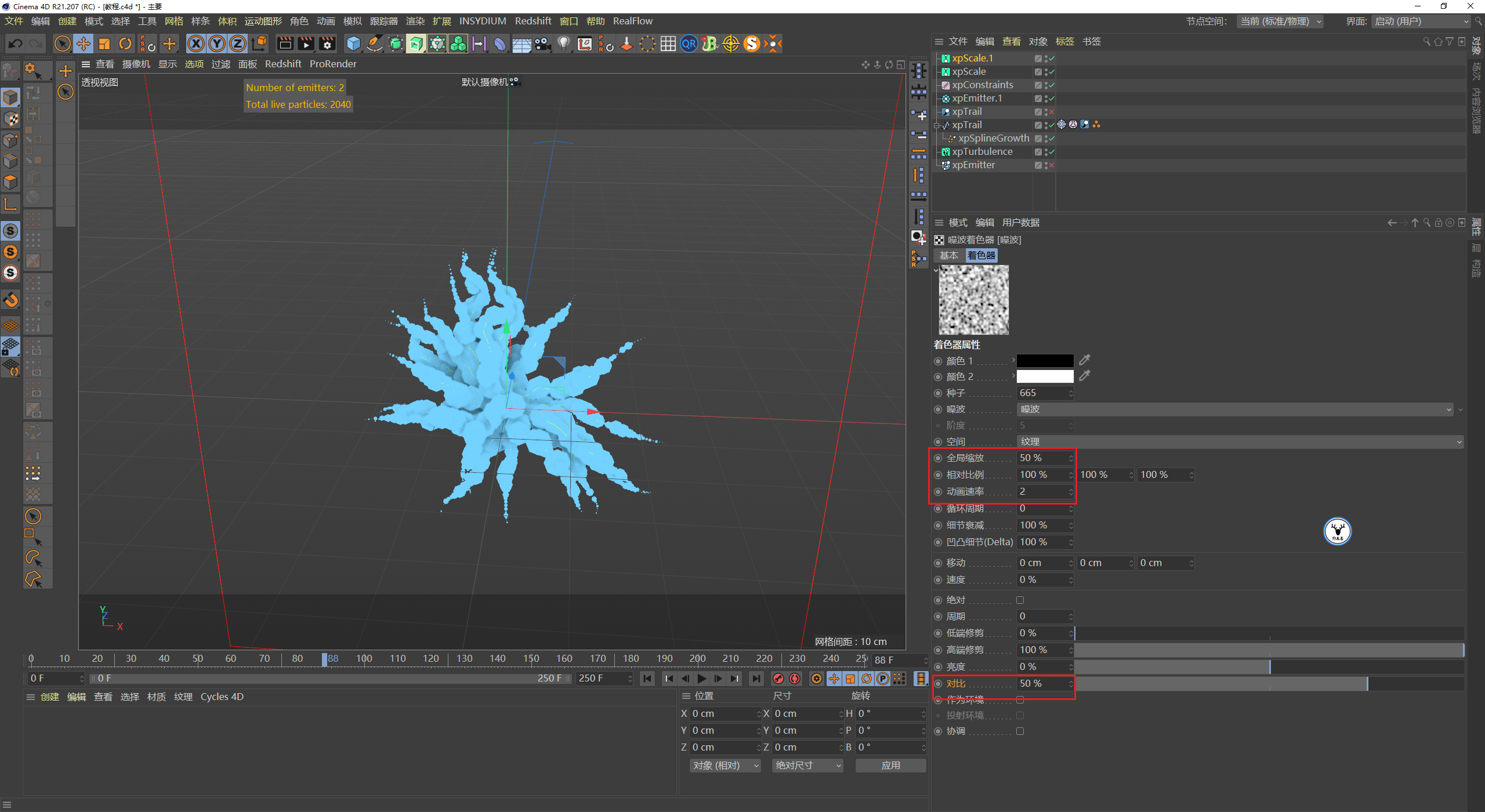Click 颜色 2 white color swatch
Viewport: 1485px width, 812px height.
tap(1045, 376)
